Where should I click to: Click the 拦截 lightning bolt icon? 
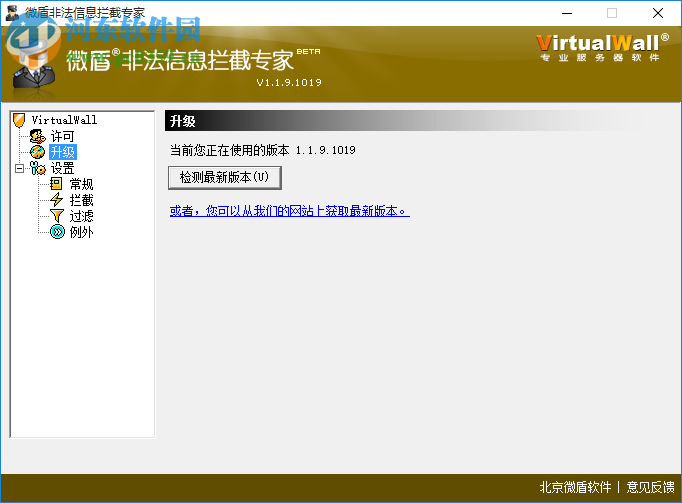tap(57, 200)
